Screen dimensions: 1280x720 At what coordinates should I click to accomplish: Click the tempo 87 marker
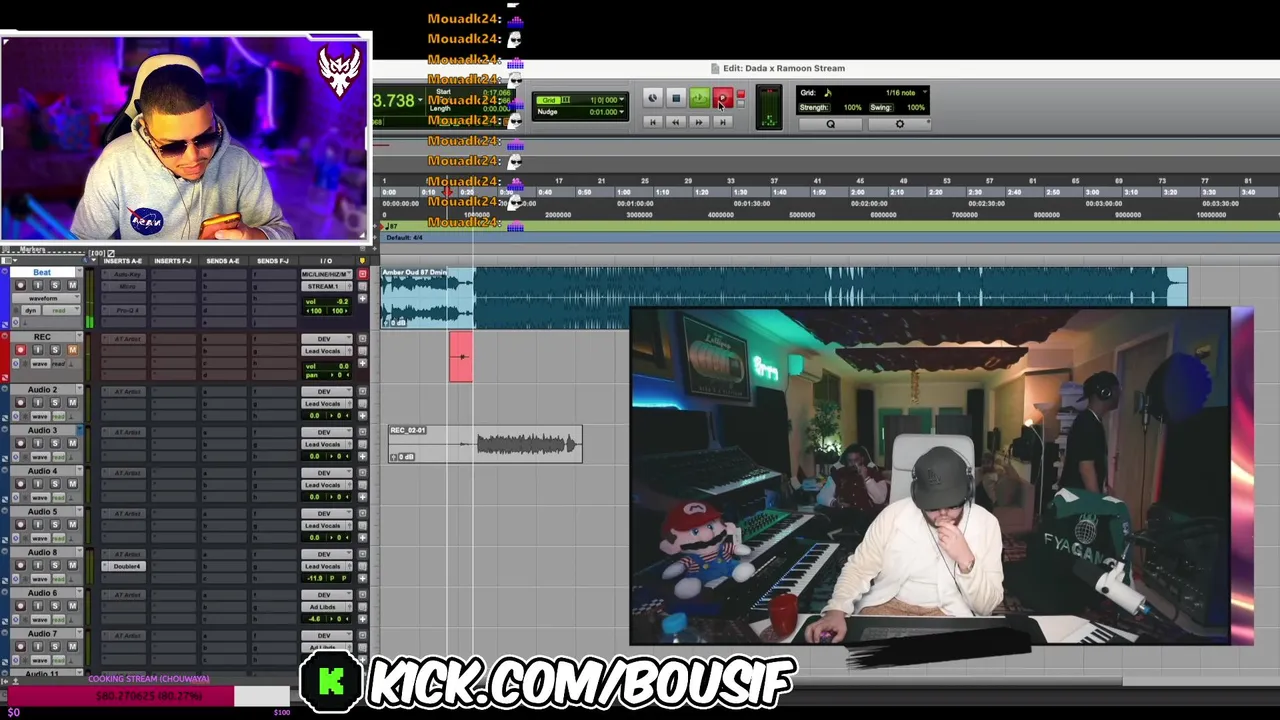pos(391,226)
